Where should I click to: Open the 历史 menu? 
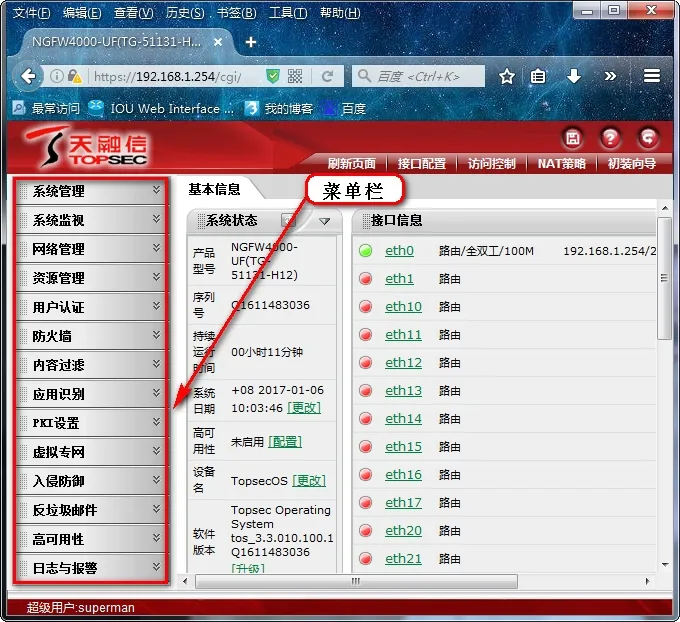(185, 13)
